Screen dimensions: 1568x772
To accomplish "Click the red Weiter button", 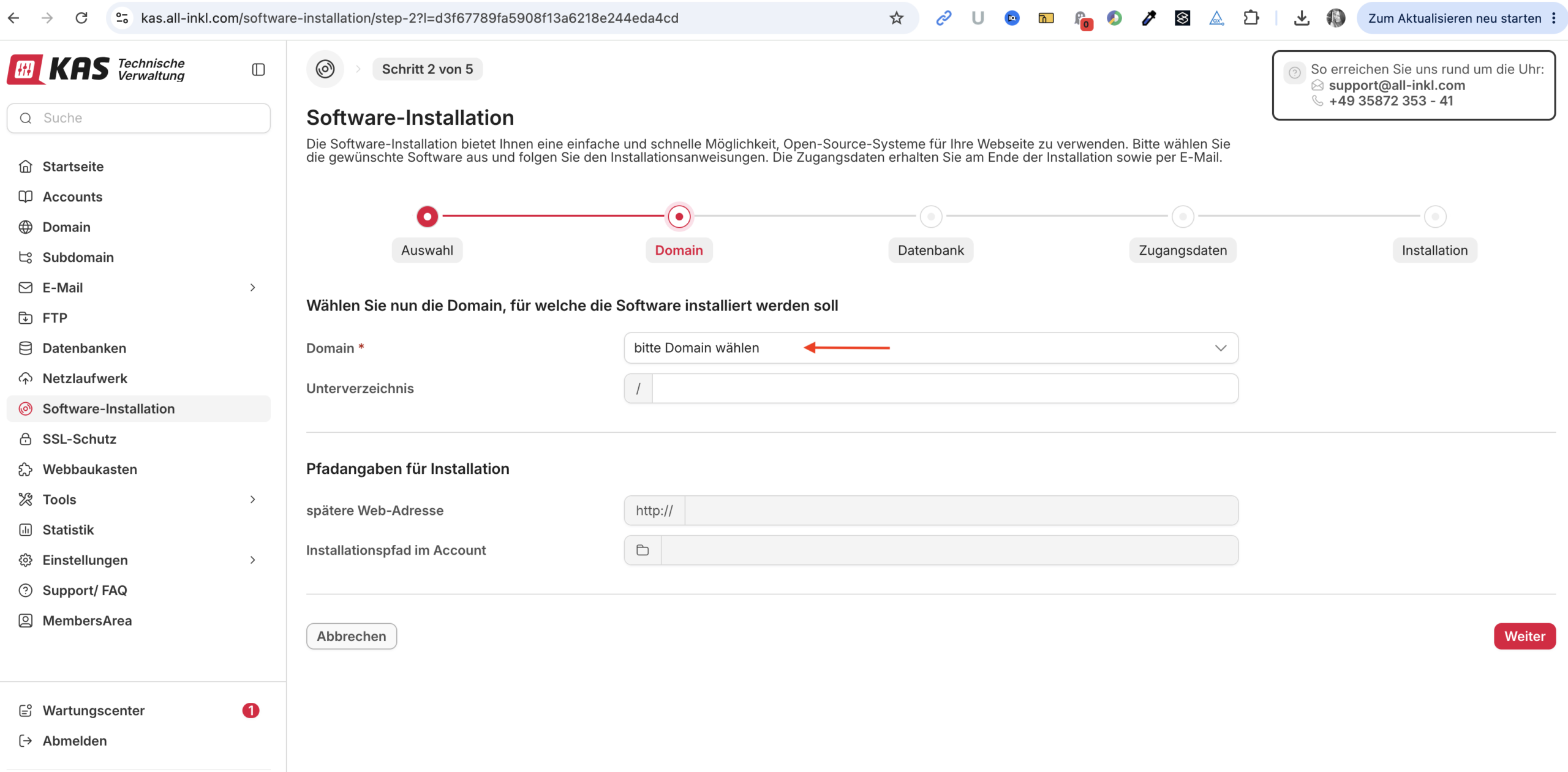I will pos(1525,636).
